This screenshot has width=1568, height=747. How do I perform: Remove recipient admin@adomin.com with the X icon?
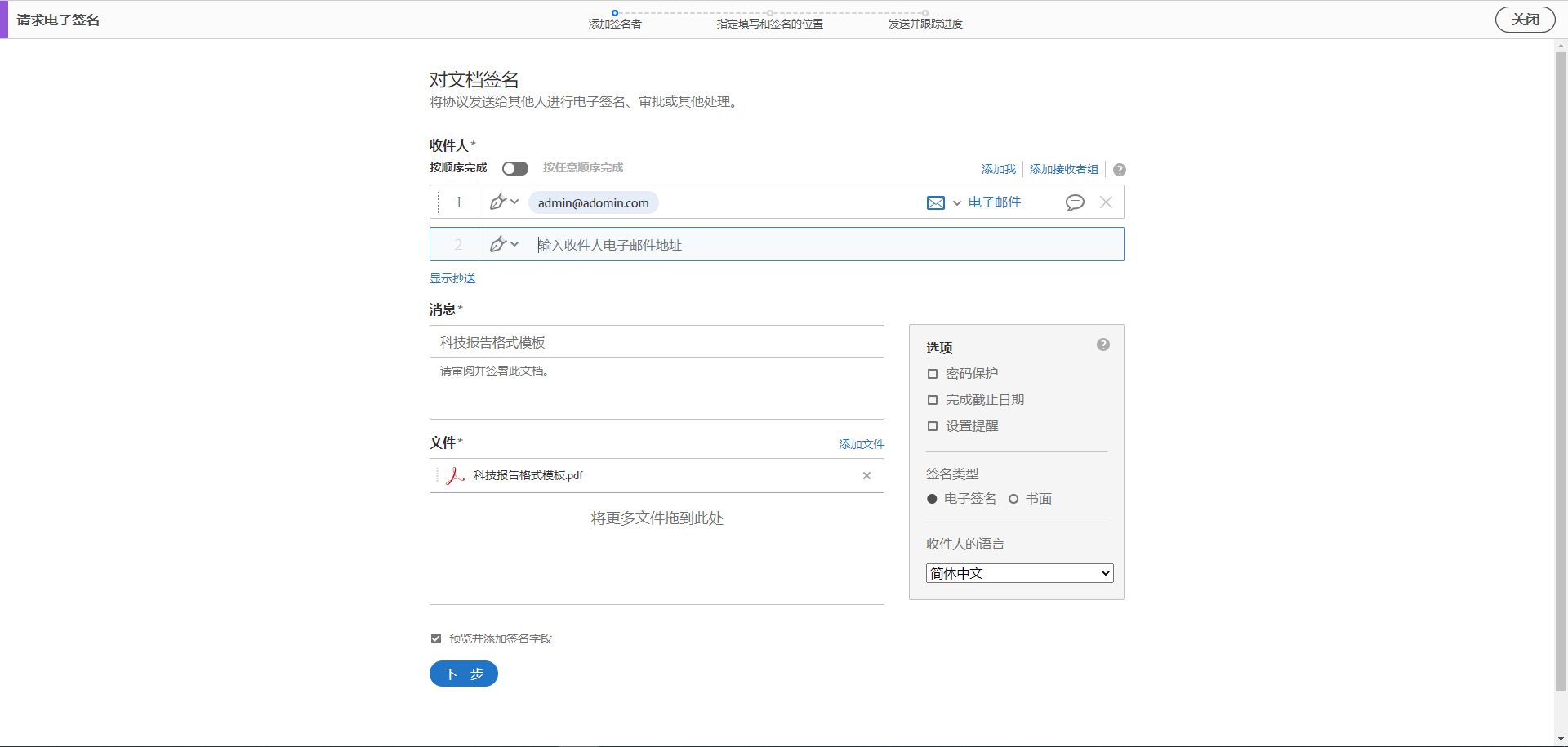[1106, 202]
